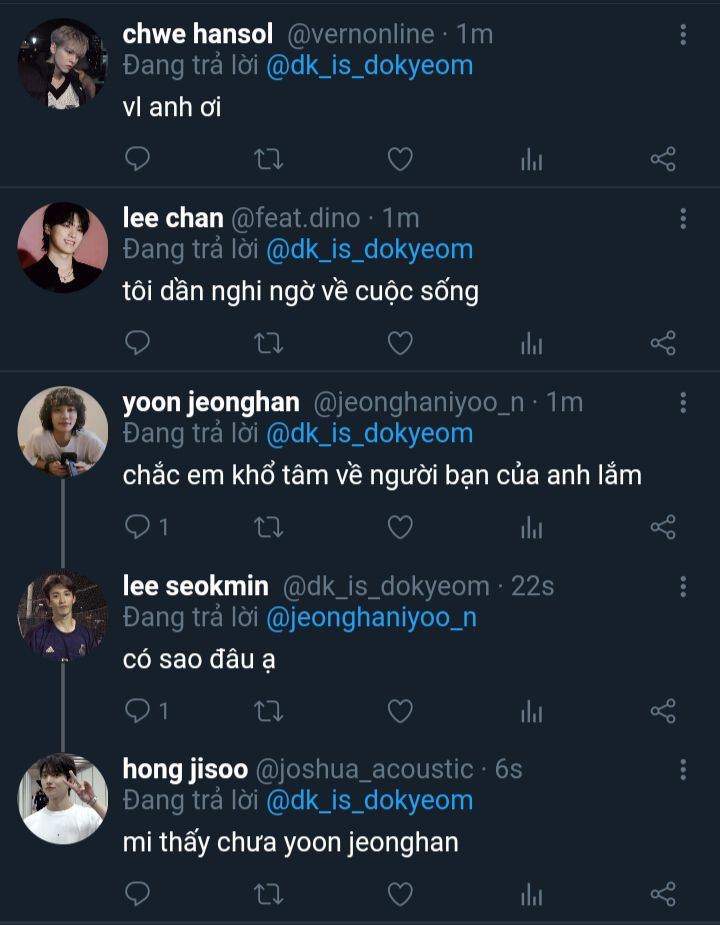Share yoon jeonghan's tweet

[663, 527]
